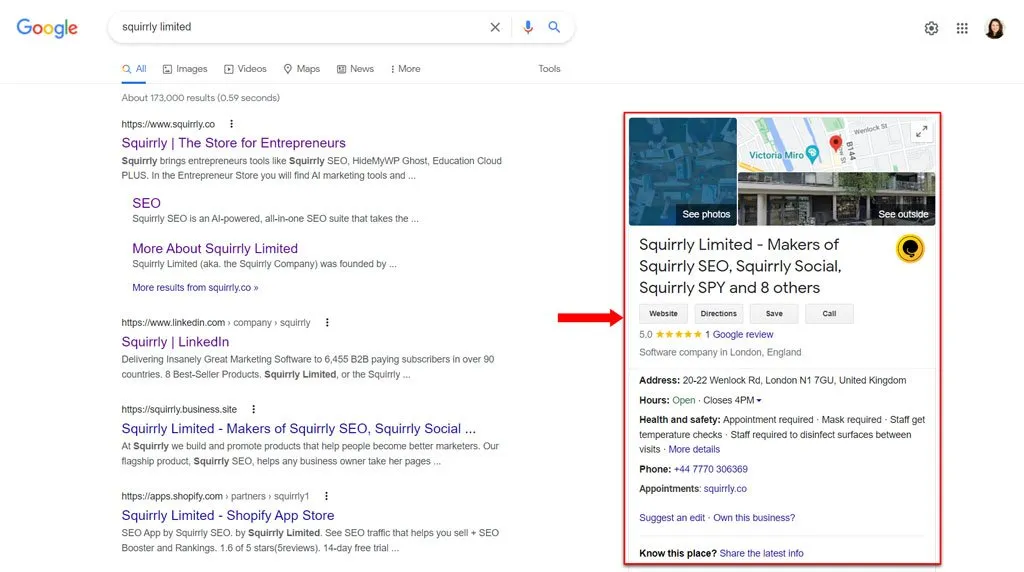Click the Save button in the knowledge panel
Screen dimensions: 1024x572
[x=774, y=313]
